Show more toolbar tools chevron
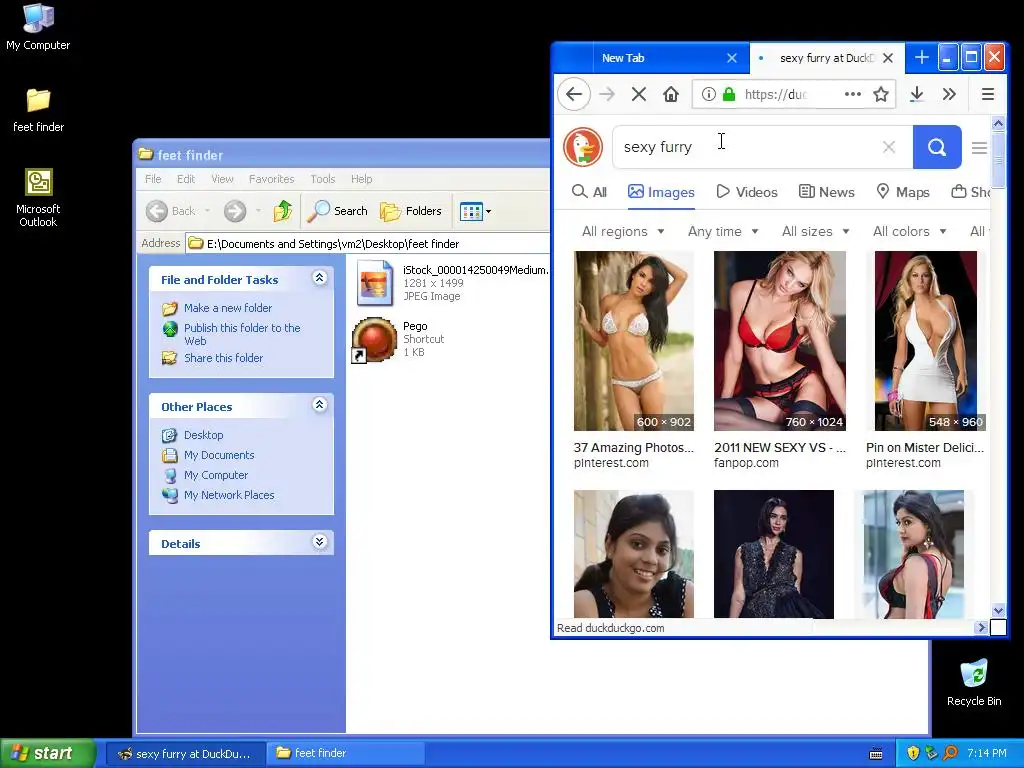Viewport: 1024px width, 768px height. [x=950, y=94]
